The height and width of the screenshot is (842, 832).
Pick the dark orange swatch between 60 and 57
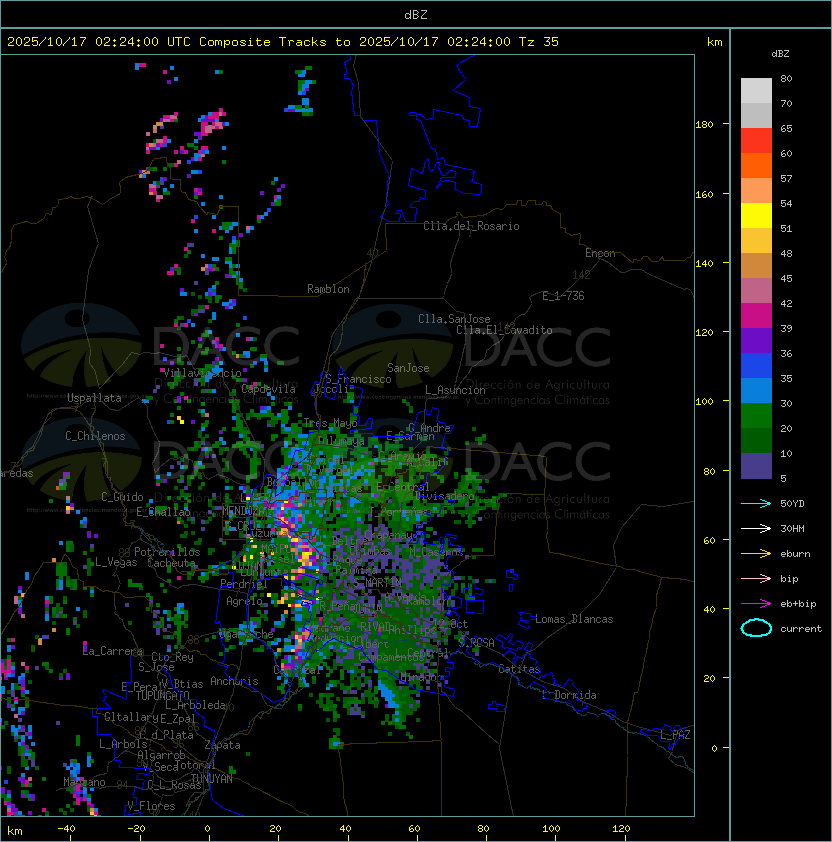pyautogui.click(x=756, y=165)
